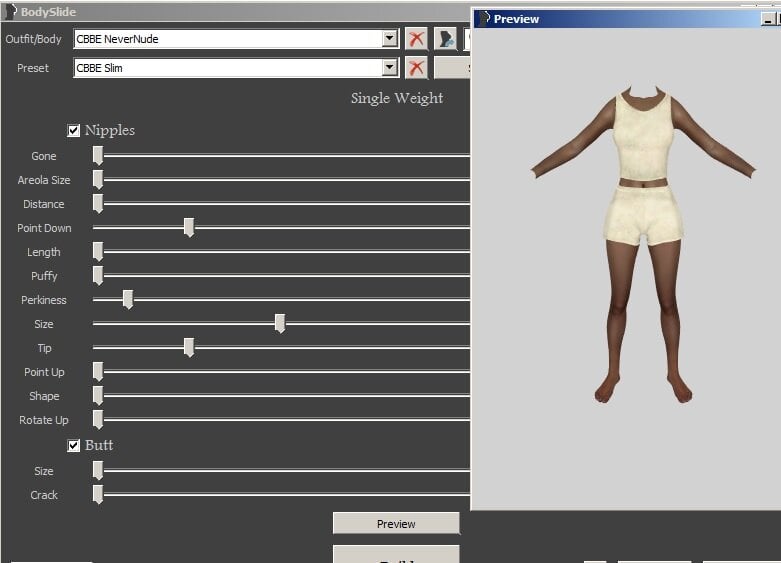Viewport: 781px width, 563px height.
Task: Toggle the Nipples category checkbox
Action: (73, 131)
